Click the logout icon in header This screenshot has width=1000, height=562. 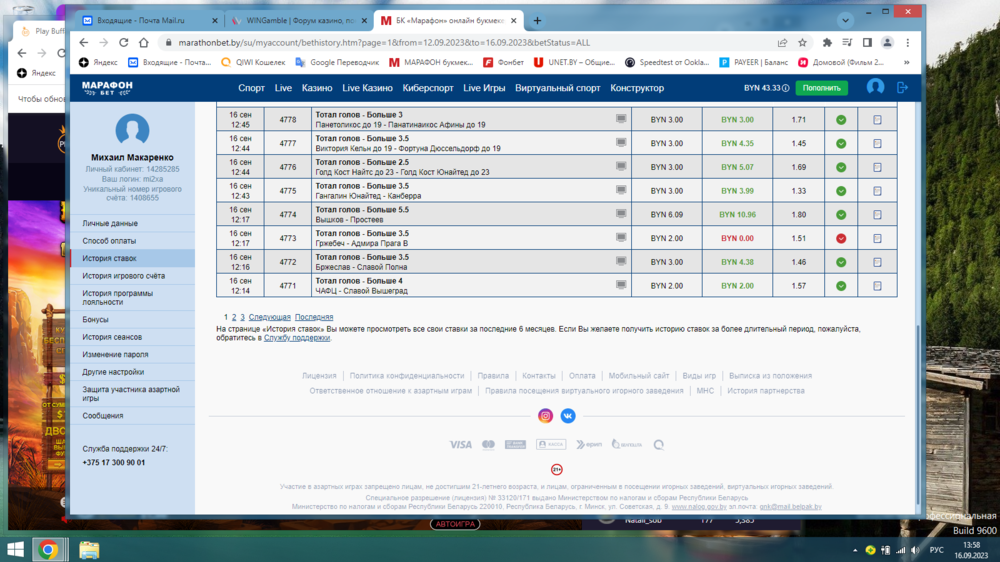[903, 88]
